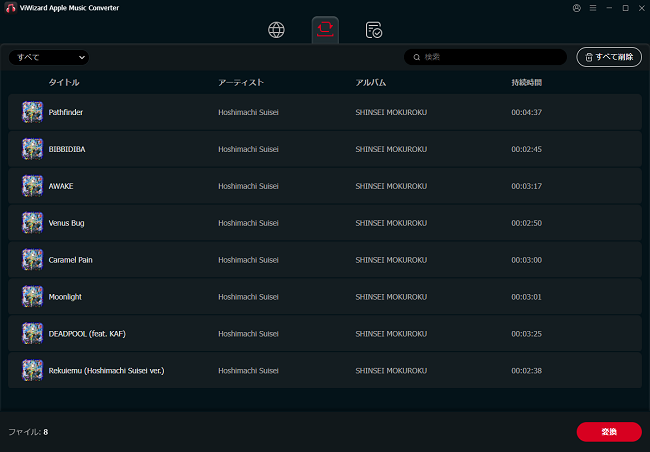Click the Rekuiemu album thumbnail
The image size is (650, 452).
click(32, 370)
